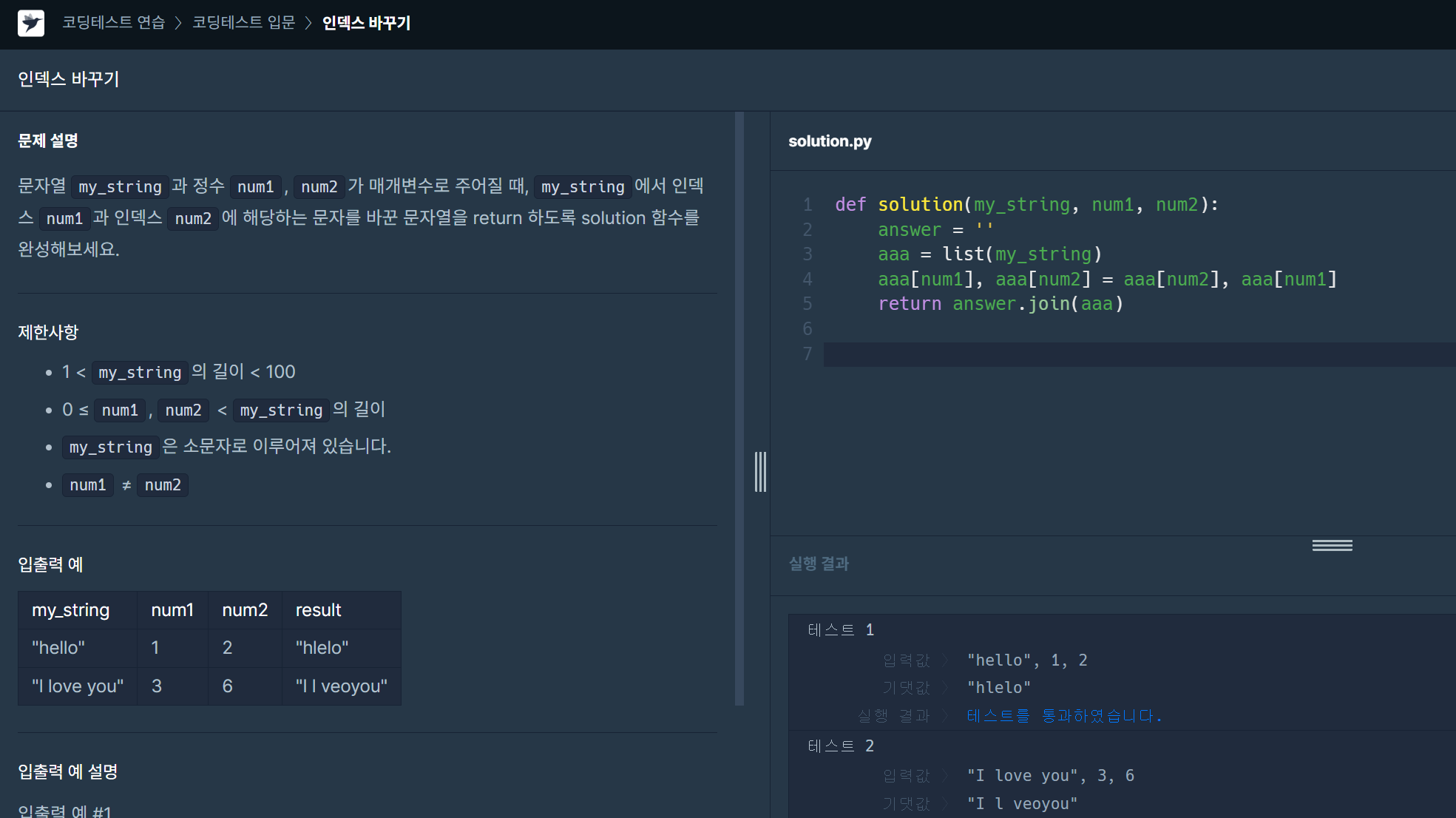Click code line aaa = list(my_string)

point(989,254)
